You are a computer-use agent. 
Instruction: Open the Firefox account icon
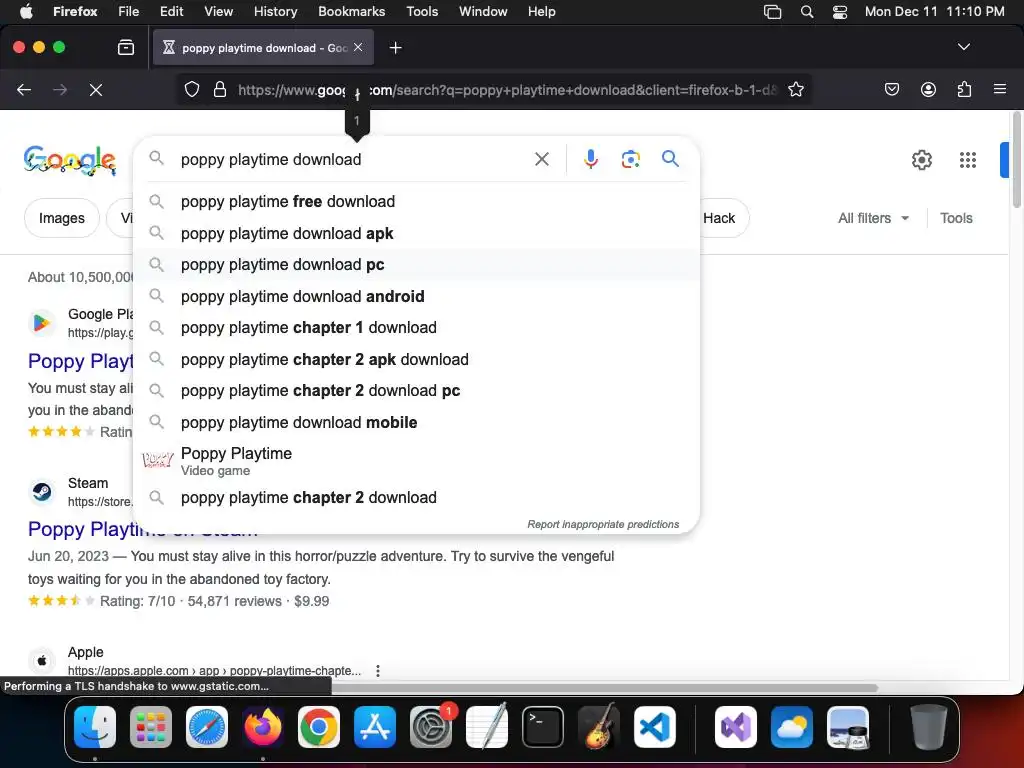(x=928, y=89)
